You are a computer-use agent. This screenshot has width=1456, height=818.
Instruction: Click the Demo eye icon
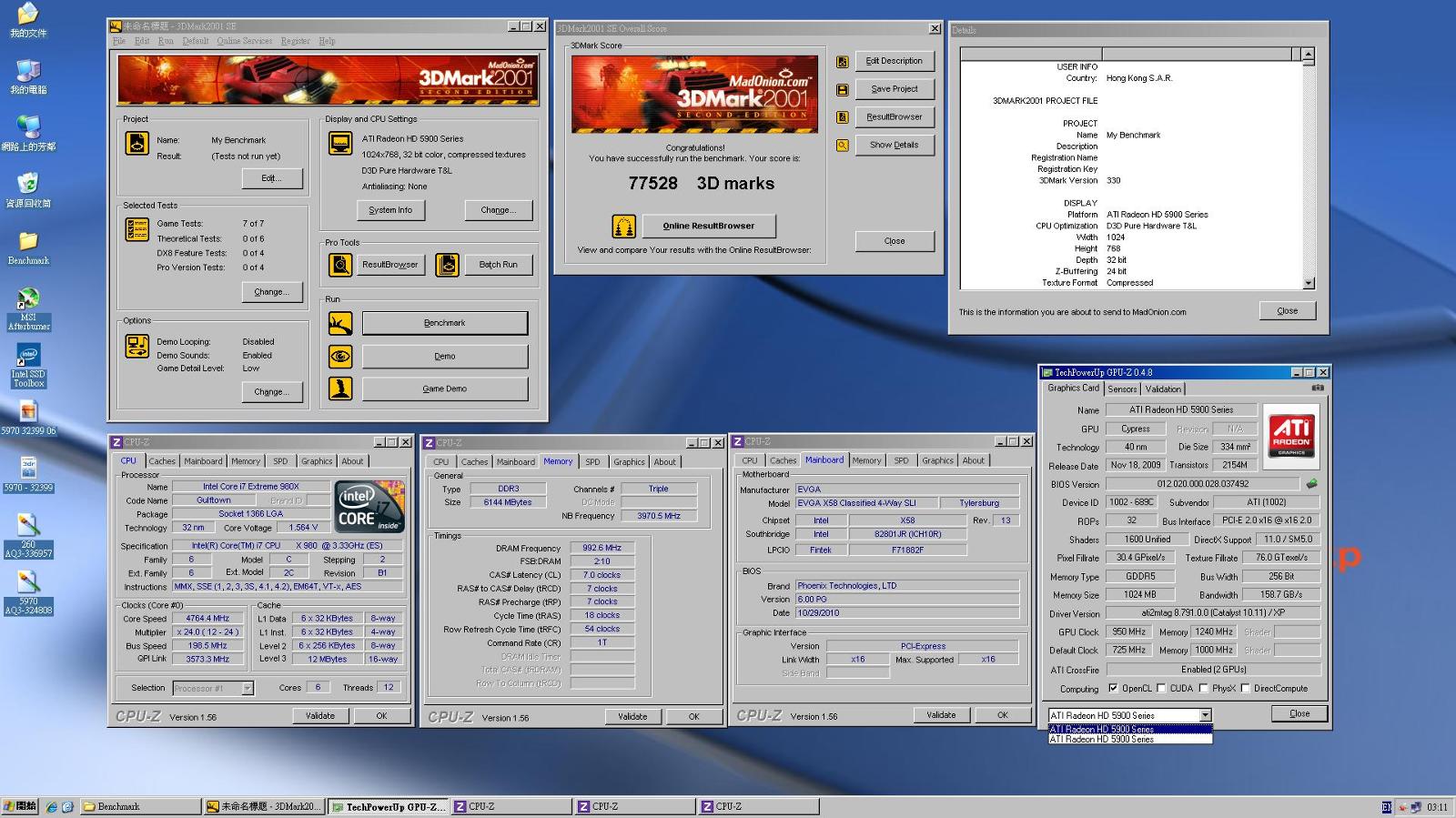click(340, 356)
